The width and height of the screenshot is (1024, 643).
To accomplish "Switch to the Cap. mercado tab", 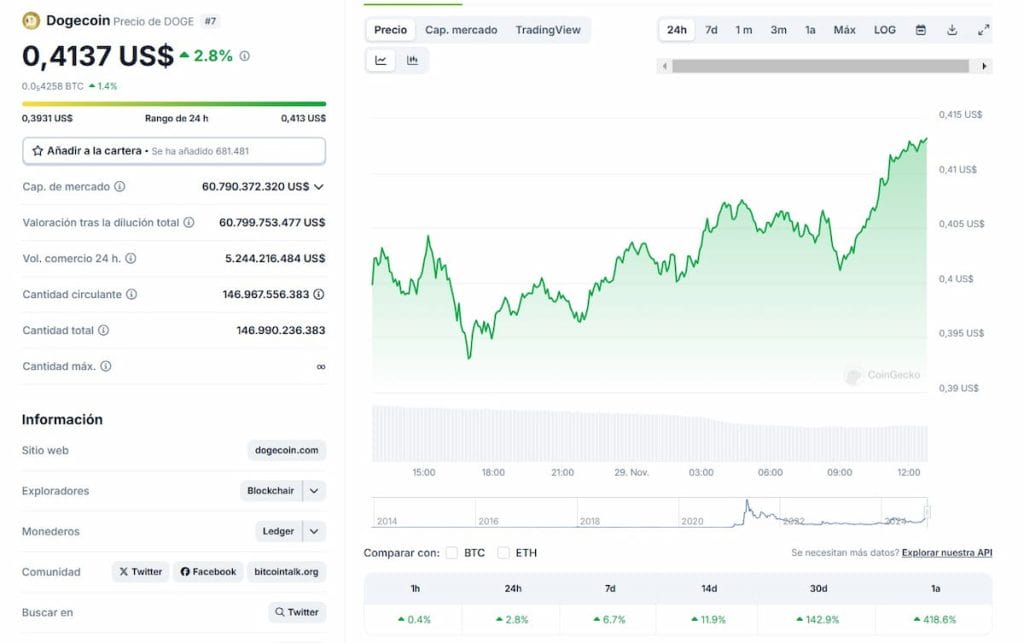I will [x=461, y=30].
